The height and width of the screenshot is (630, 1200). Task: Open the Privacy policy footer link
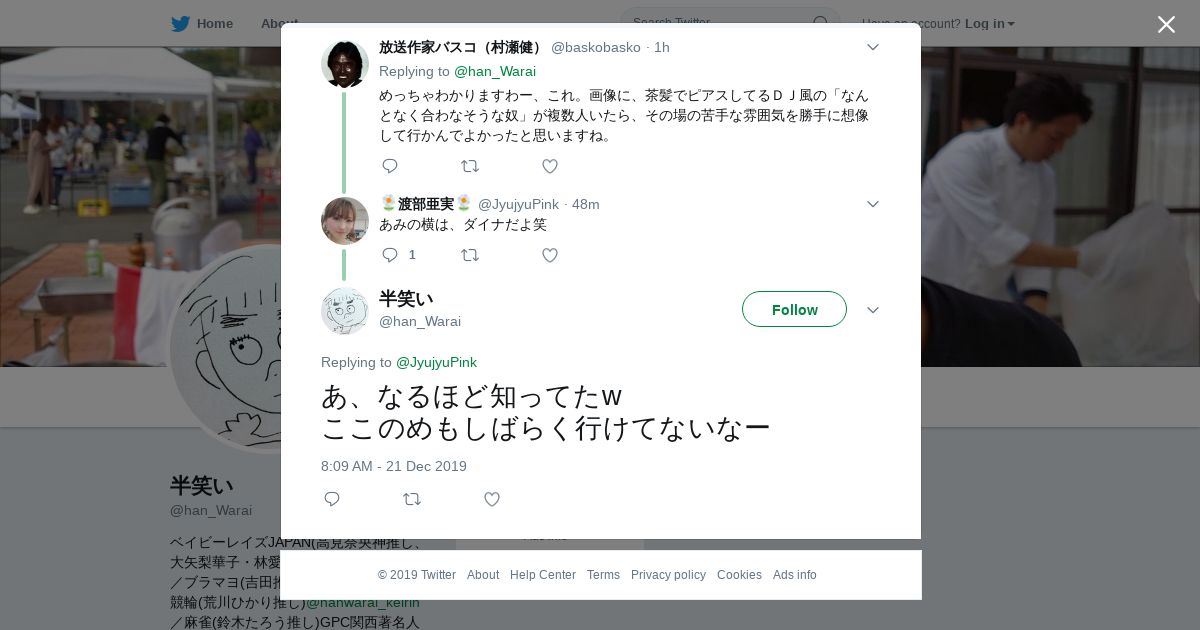click(x=668, y=575)
